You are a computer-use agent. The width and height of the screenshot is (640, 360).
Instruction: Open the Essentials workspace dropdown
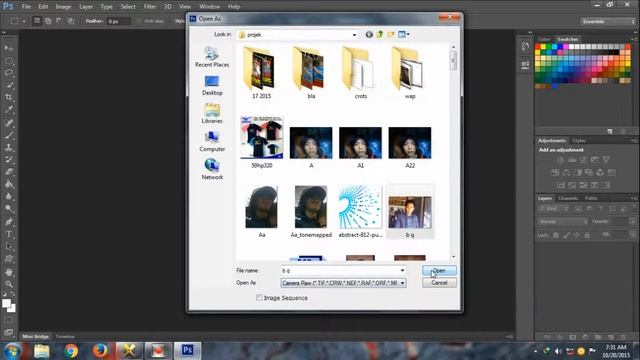608,21
